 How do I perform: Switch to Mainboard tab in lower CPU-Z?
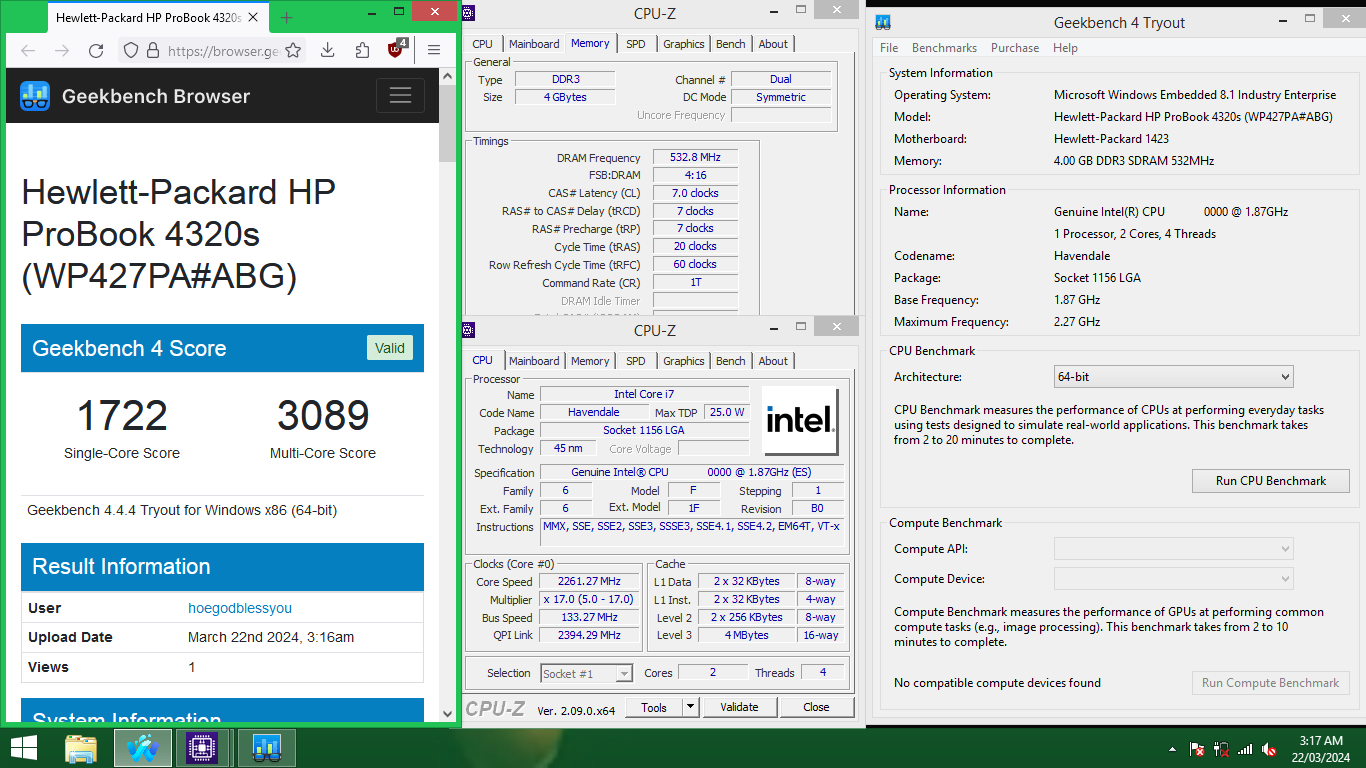tap(534, 361)
